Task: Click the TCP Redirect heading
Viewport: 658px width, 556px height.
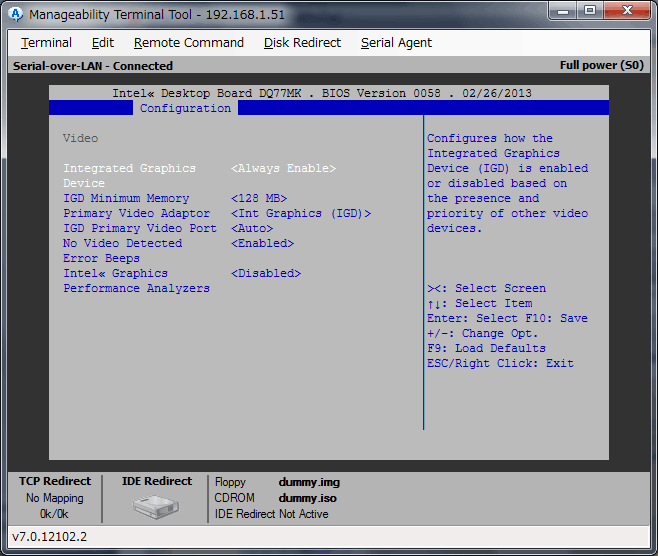Action: 55,481
